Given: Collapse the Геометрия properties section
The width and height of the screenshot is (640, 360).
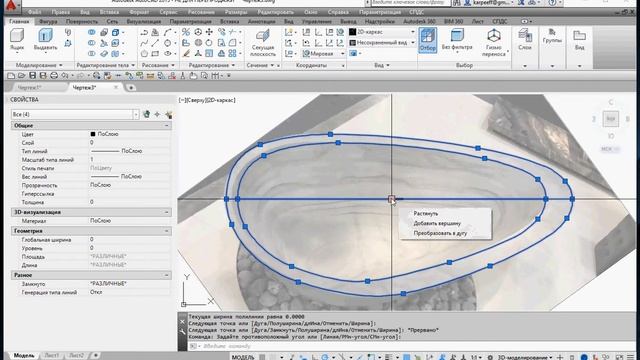Looking at the screenshot, I should [167, 231].
